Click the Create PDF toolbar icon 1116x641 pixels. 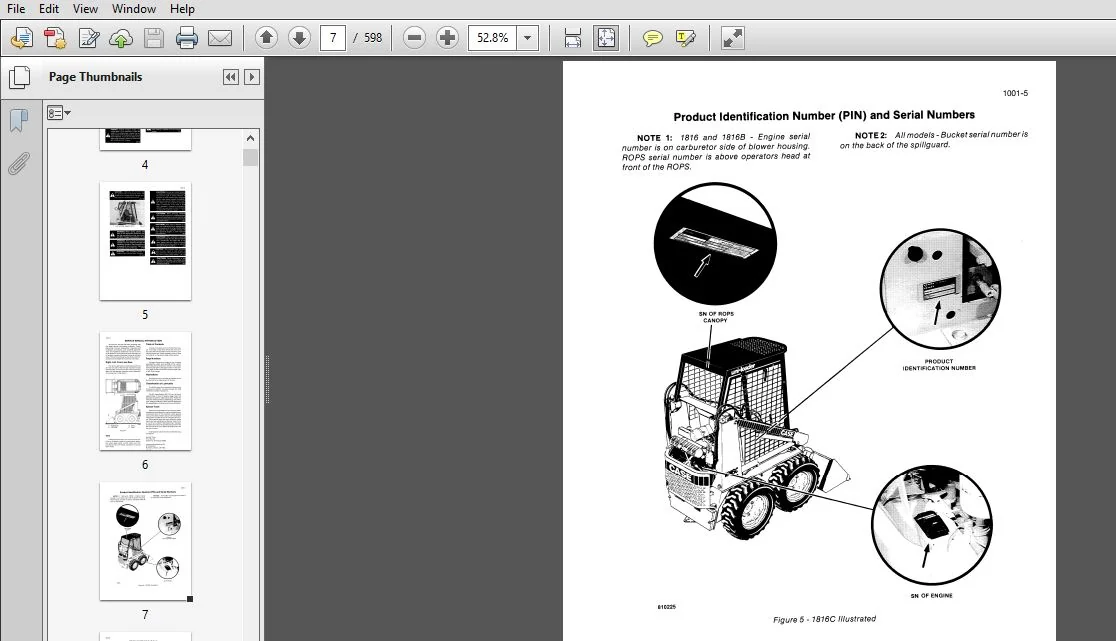(x=21, y=38)
